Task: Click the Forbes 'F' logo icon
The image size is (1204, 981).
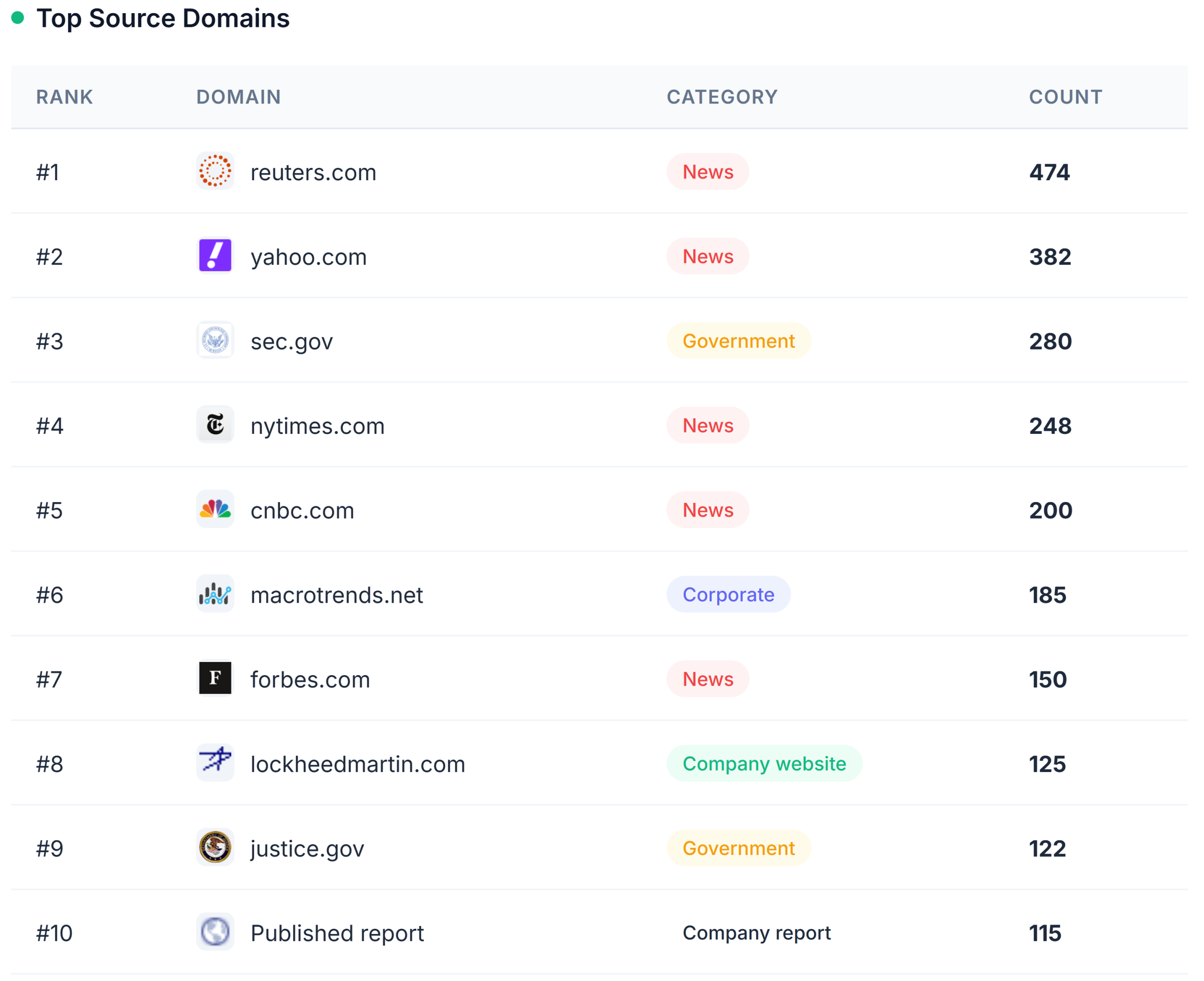Action: [215, 678]
